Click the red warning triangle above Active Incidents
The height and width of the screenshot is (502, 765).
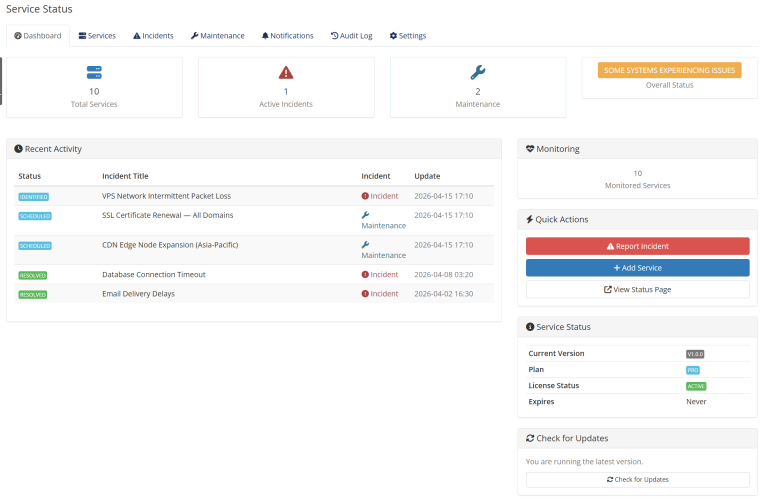coord(286,73)
